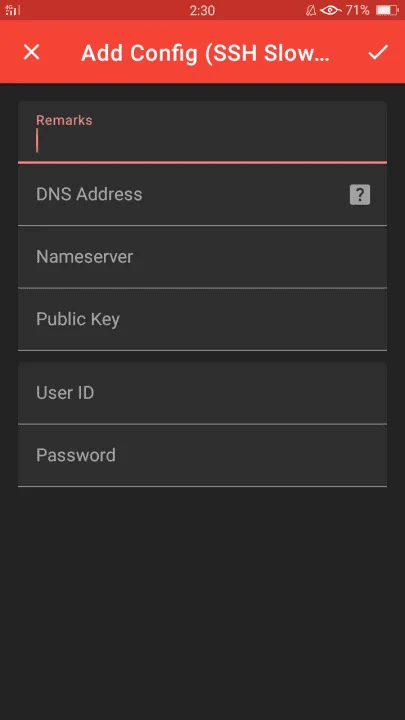Image resolution: width=405 pixels, height=720 pixels.
Task: Tap the eye comfort status icon
Action: click(331, 10)
